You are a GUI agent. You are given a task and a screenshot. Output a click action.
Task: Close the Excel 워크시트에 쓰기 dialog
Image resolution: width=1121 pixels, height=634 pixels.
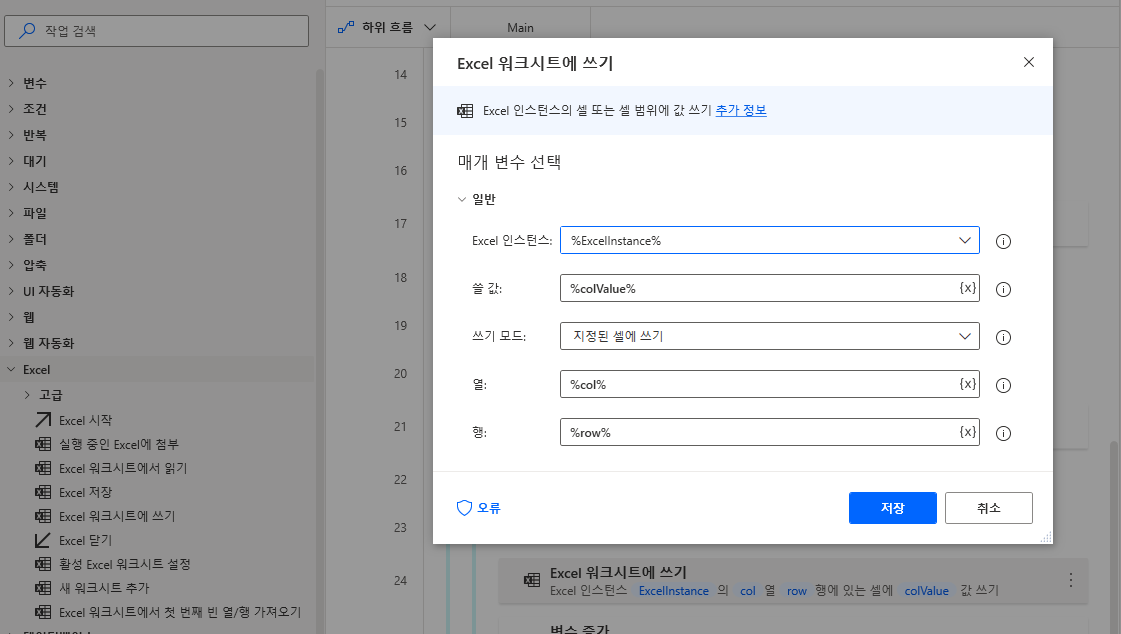pyautogui.click(x=1029, y=62)
